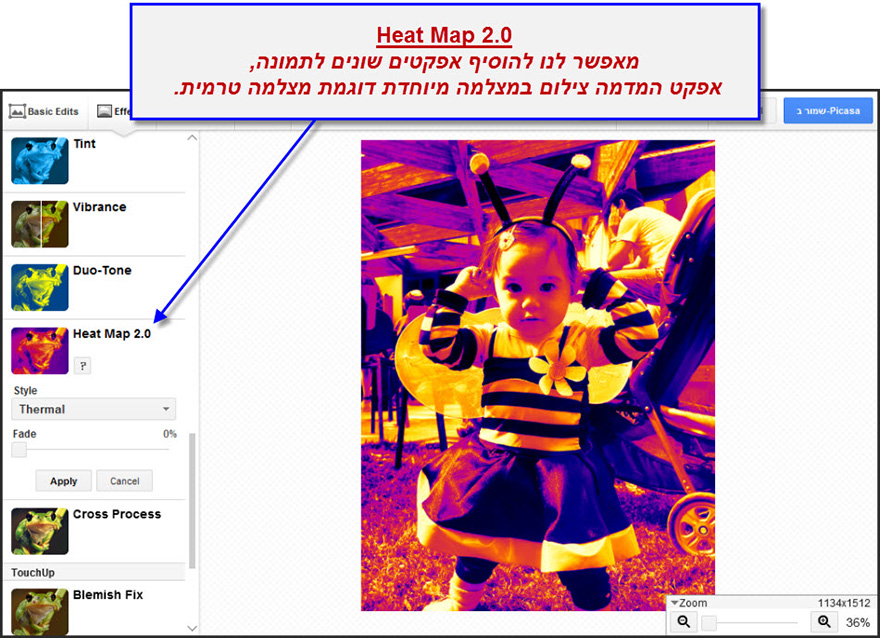Open the Effects tab

point(110,111)
